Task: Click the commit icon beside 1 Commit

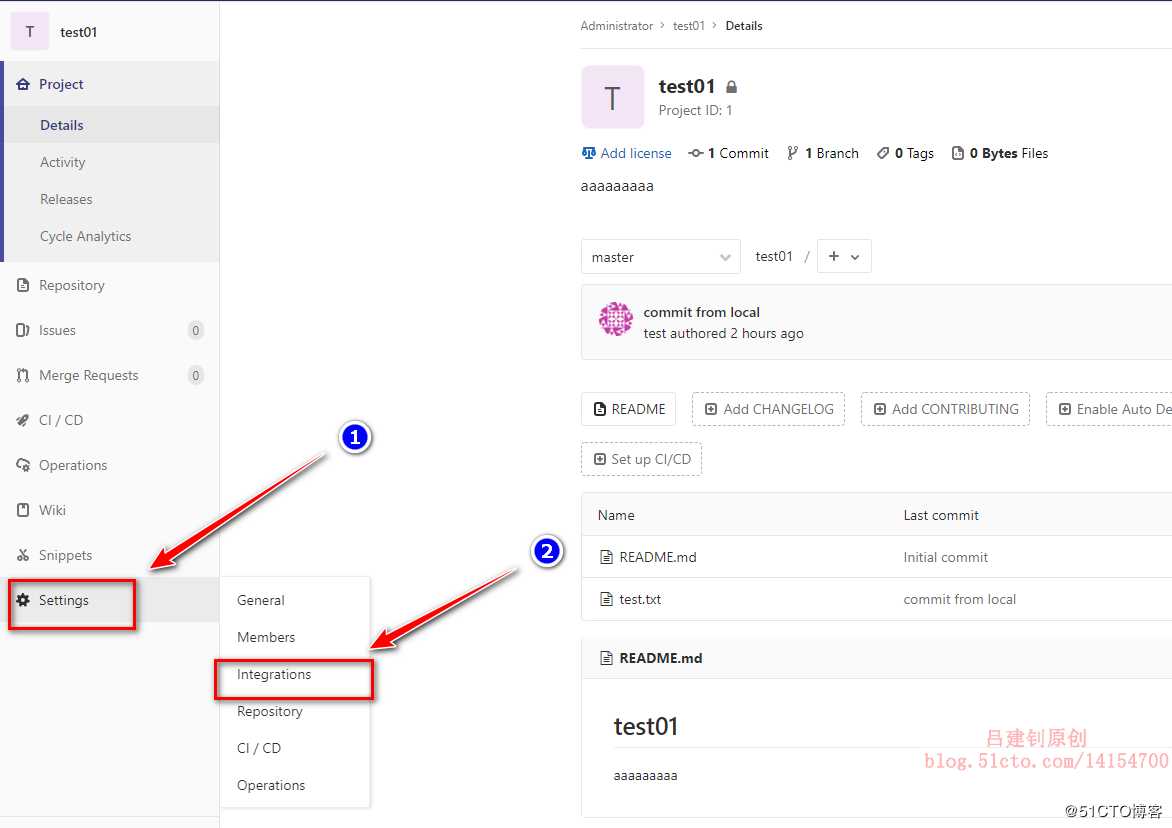Action: 696,153
